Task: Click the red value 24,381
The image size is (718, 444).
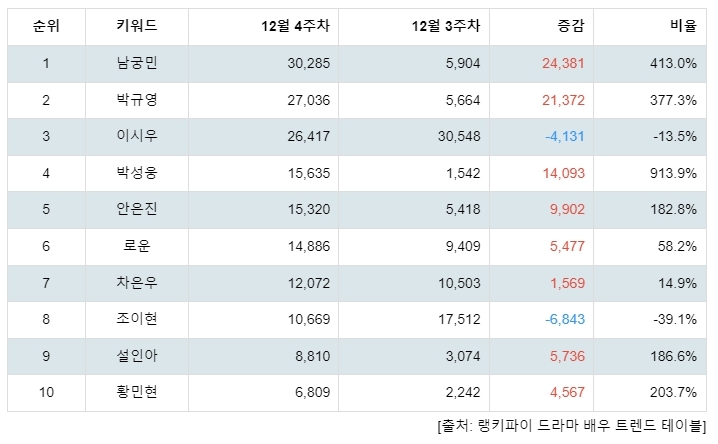Action: click(563, 63)
